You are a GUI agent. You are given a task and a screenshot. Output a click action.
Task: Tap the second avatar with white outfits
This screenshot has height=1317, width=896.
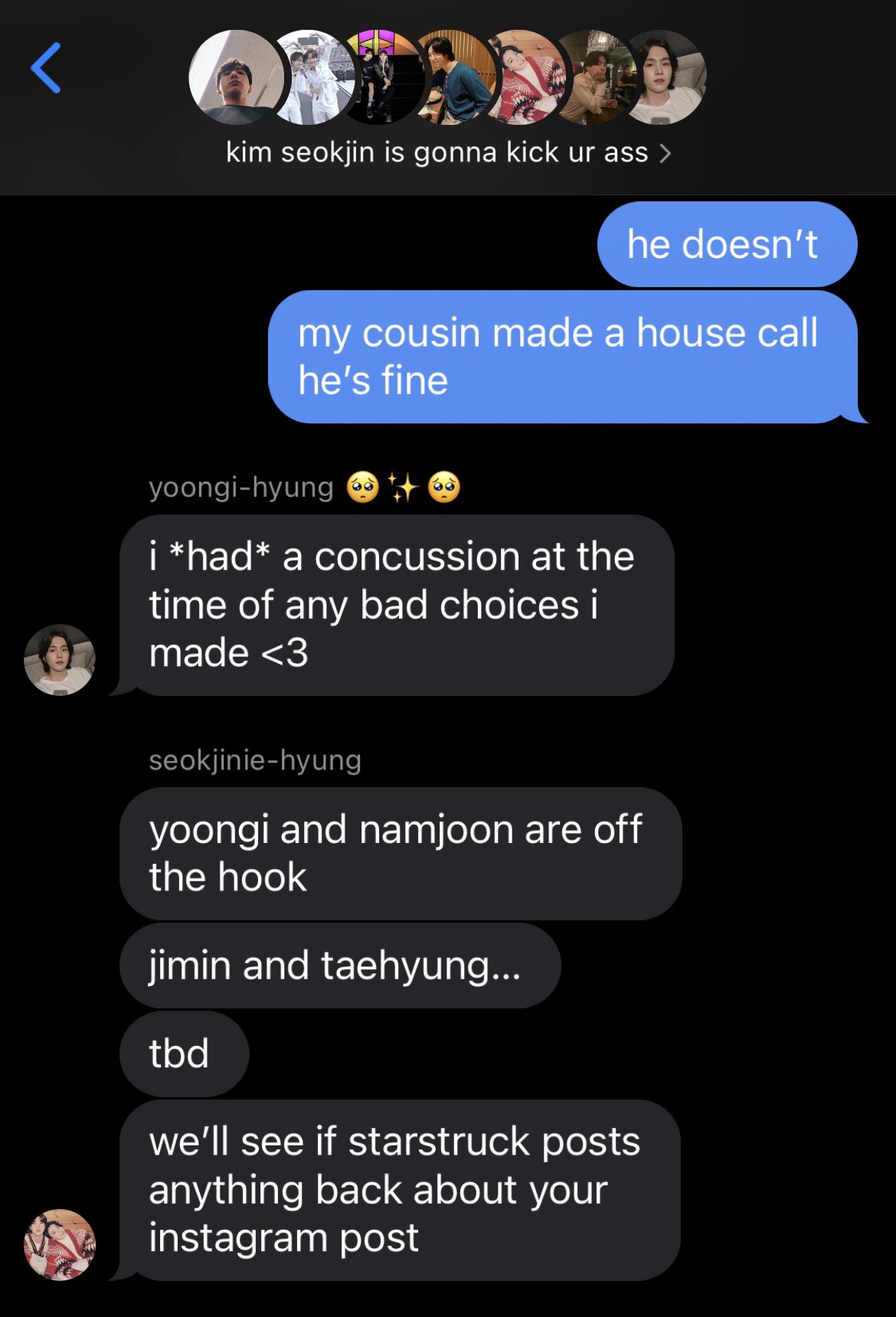click(x=314, y=77)
